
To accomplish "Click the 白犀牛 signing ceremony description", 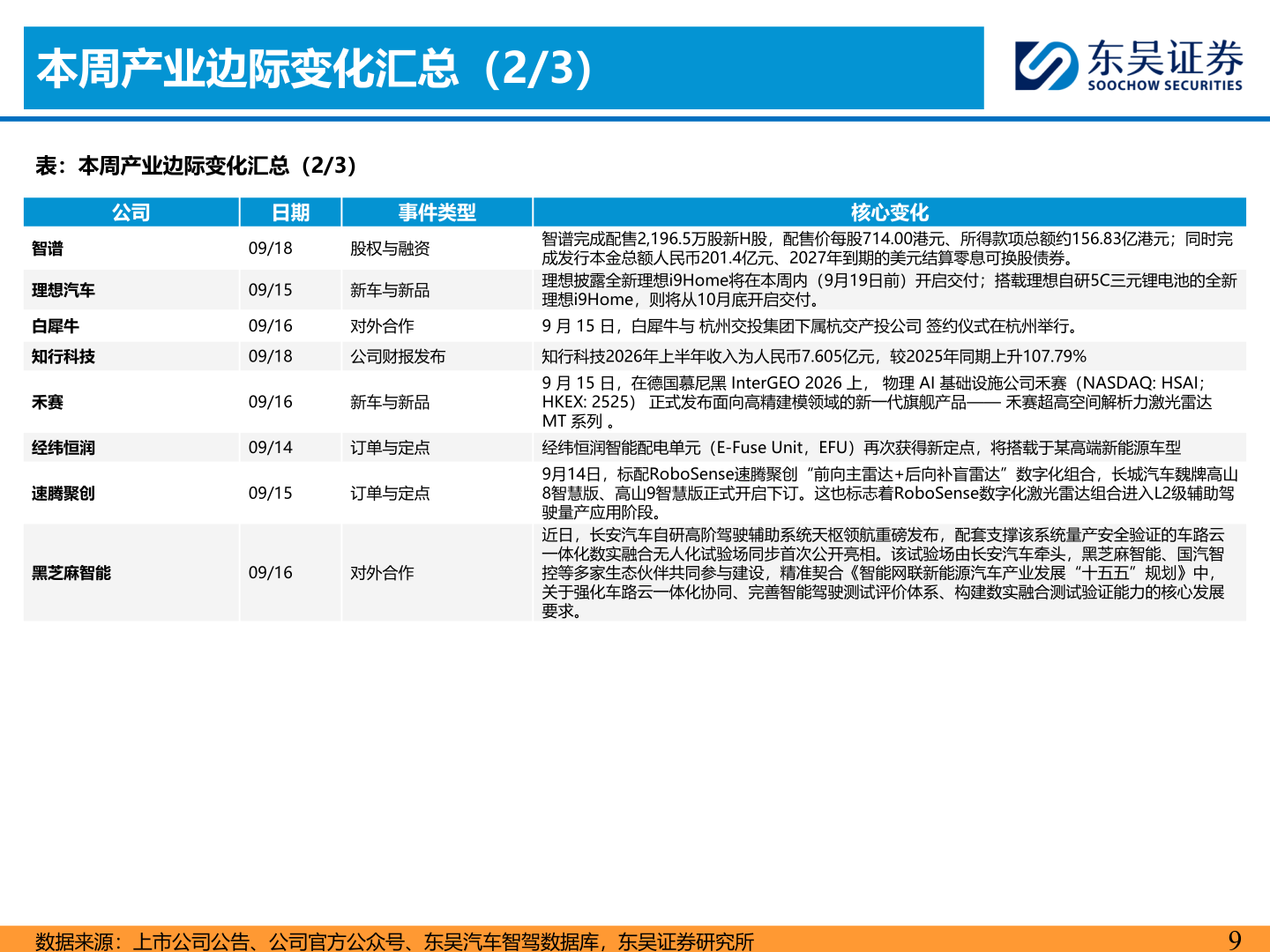I will 810,326.
